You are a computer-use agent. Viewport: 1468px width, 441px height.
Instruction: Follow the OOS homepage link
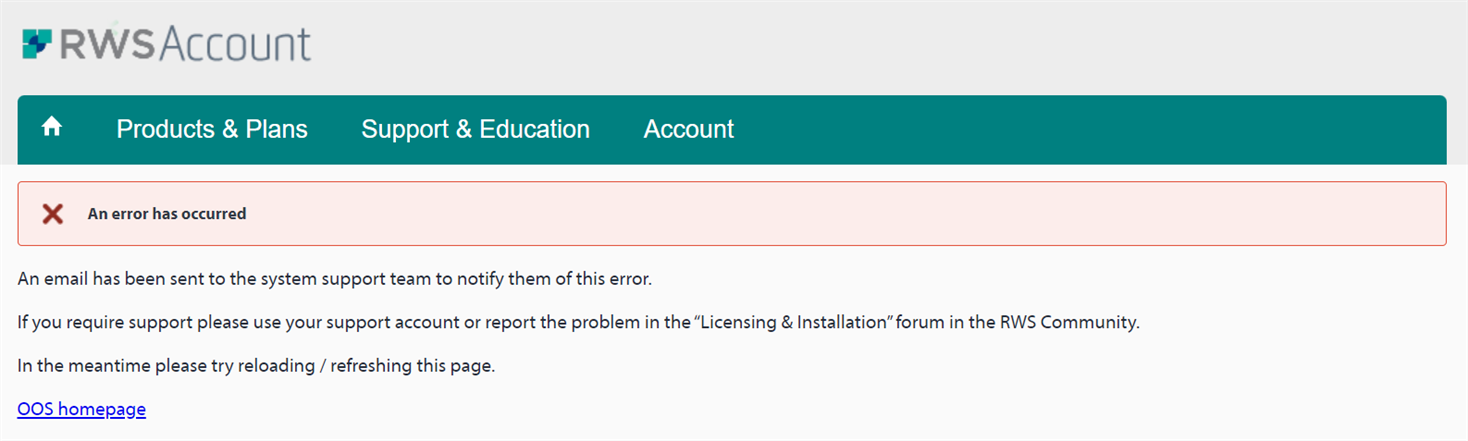(82, 409)
